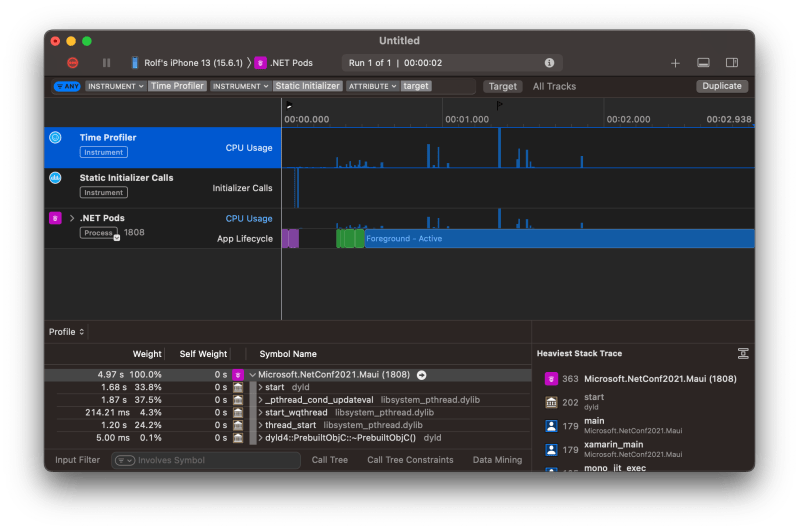Click the Static Initializer filter token

click(308, 86)
